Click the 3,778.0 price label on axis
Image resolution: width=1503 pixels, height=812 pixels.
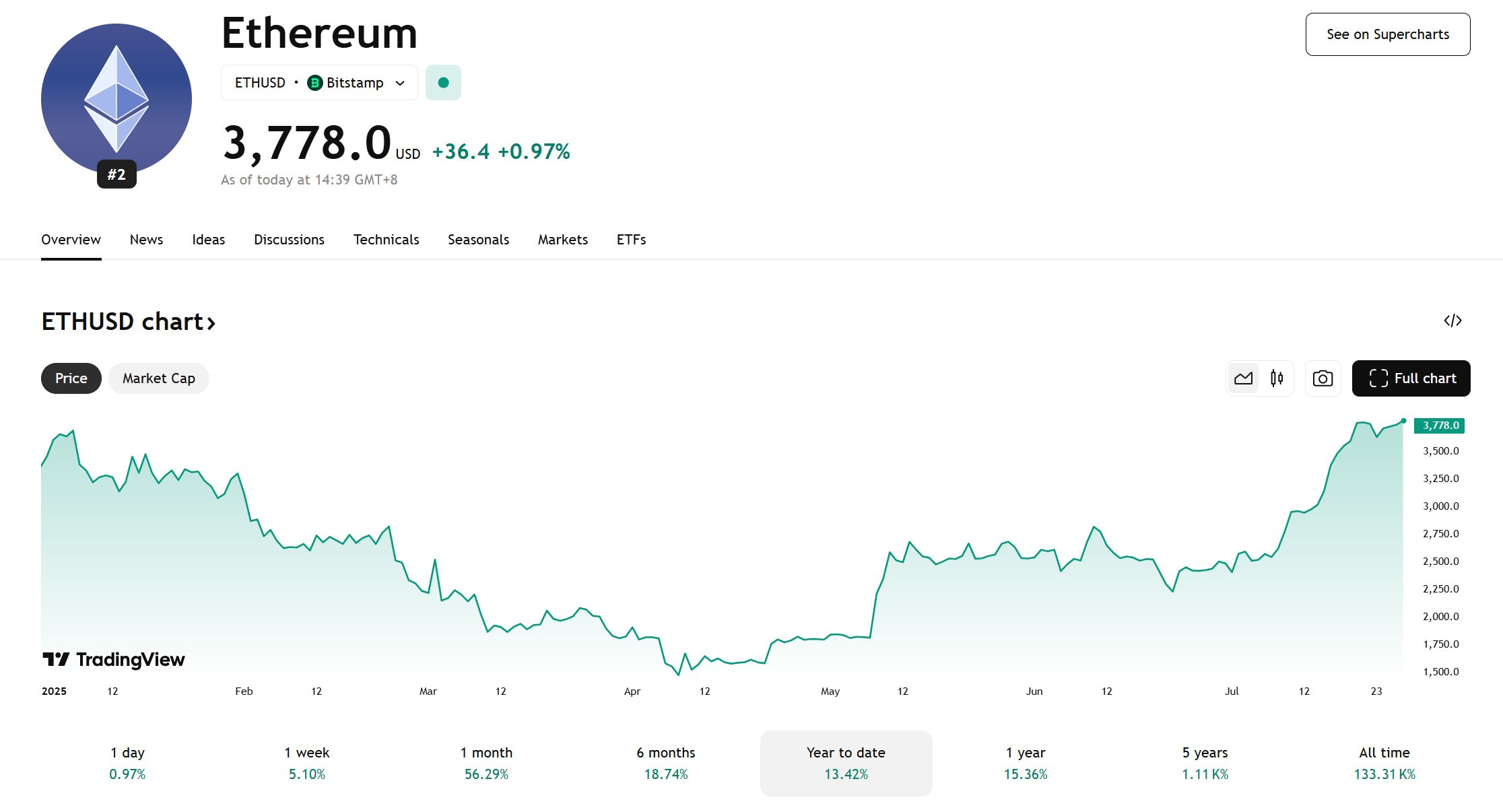click(x=1439, y=426)
